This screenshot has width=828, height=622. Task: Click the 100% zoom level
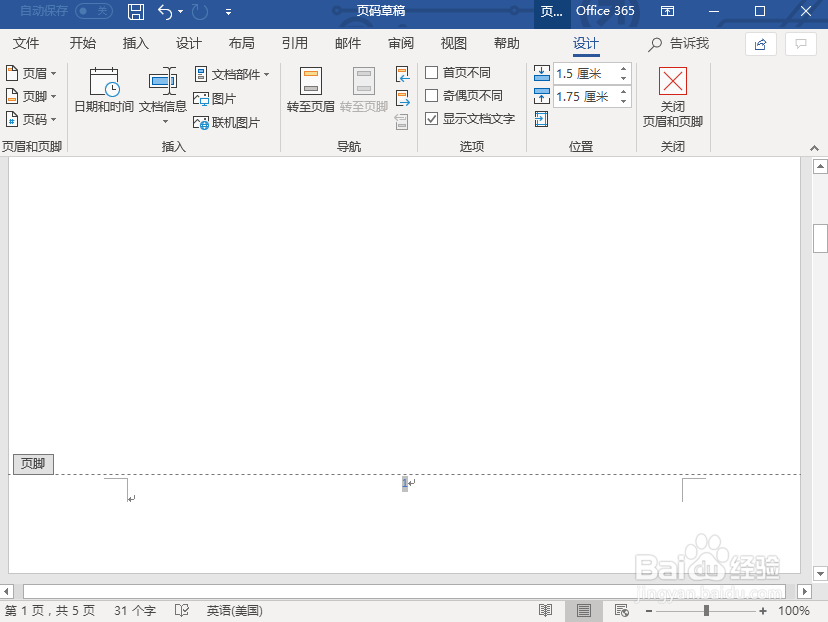pyautogui.click(x=793, y=611)
